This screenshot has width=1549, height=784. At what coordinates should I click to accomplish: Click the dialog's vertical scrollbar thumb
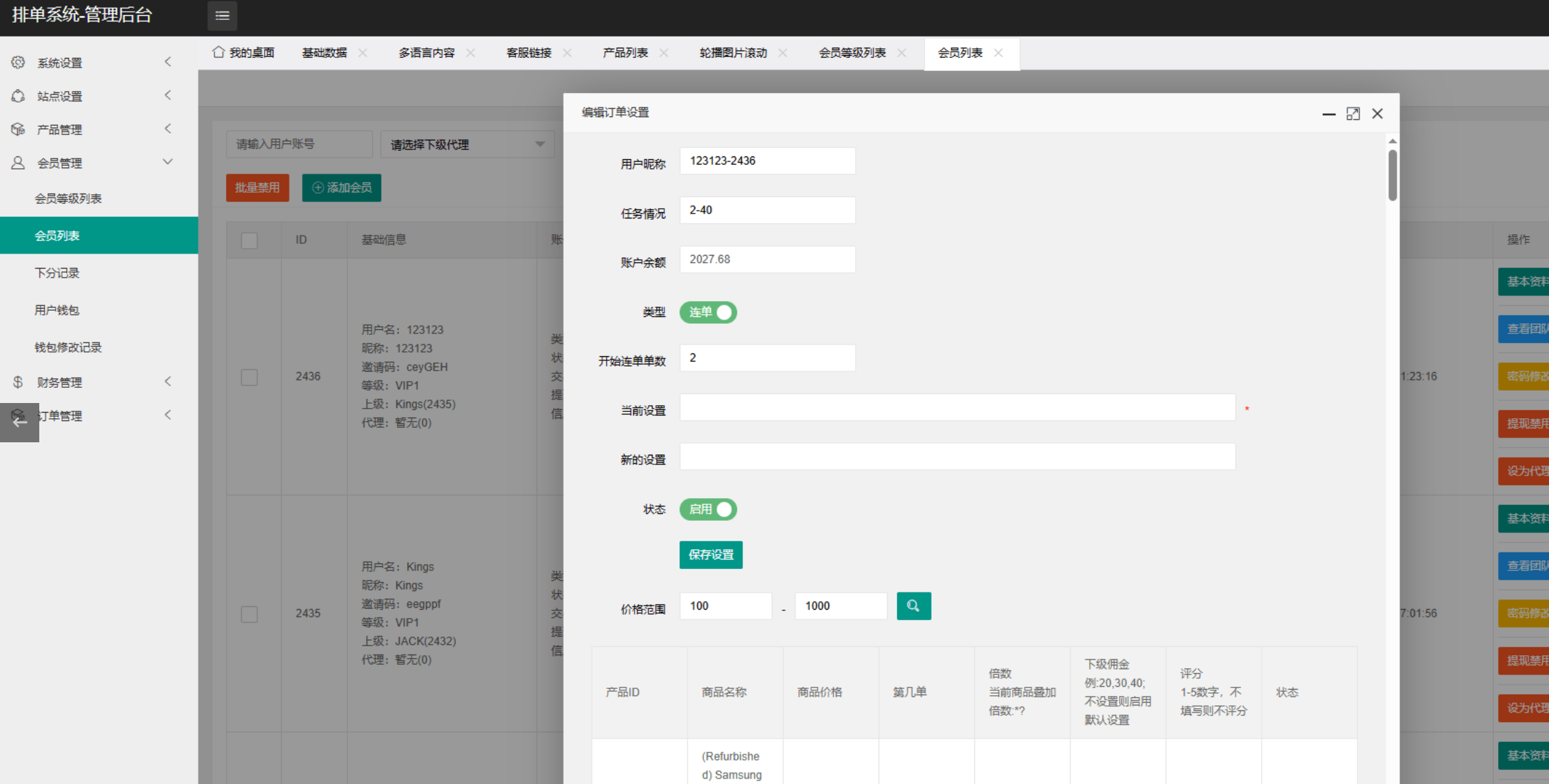[x=1393, y=175]
